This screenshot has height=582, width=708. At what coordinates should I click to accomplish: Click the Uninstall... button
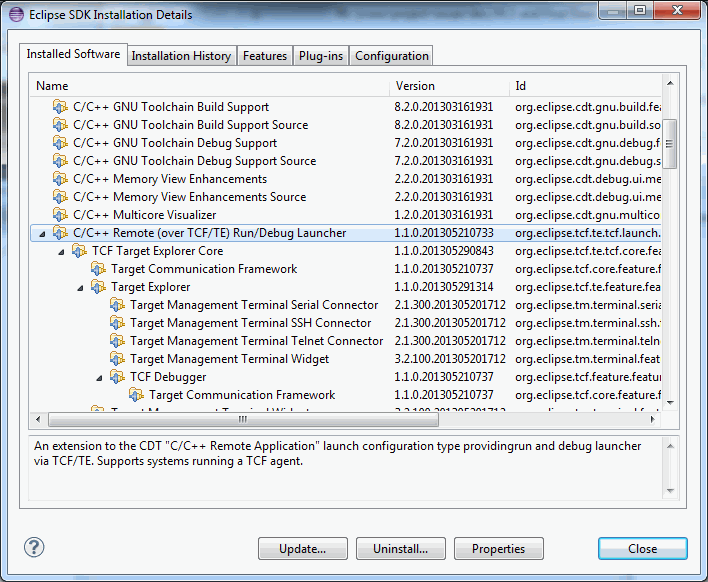[x=401, y=549]
